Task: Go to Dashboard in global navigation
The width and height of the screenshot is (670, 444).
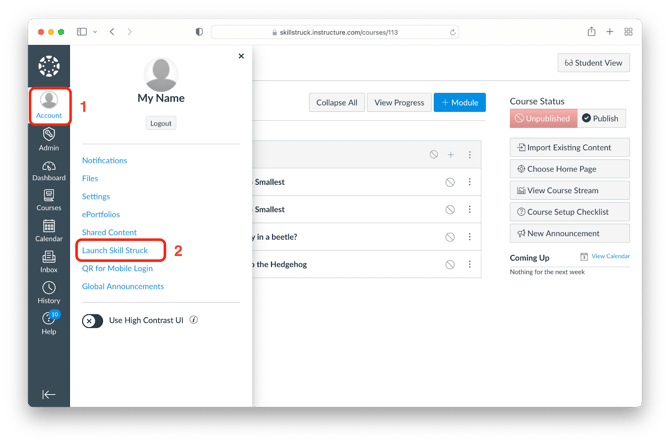Action: (x=49, y=171)
